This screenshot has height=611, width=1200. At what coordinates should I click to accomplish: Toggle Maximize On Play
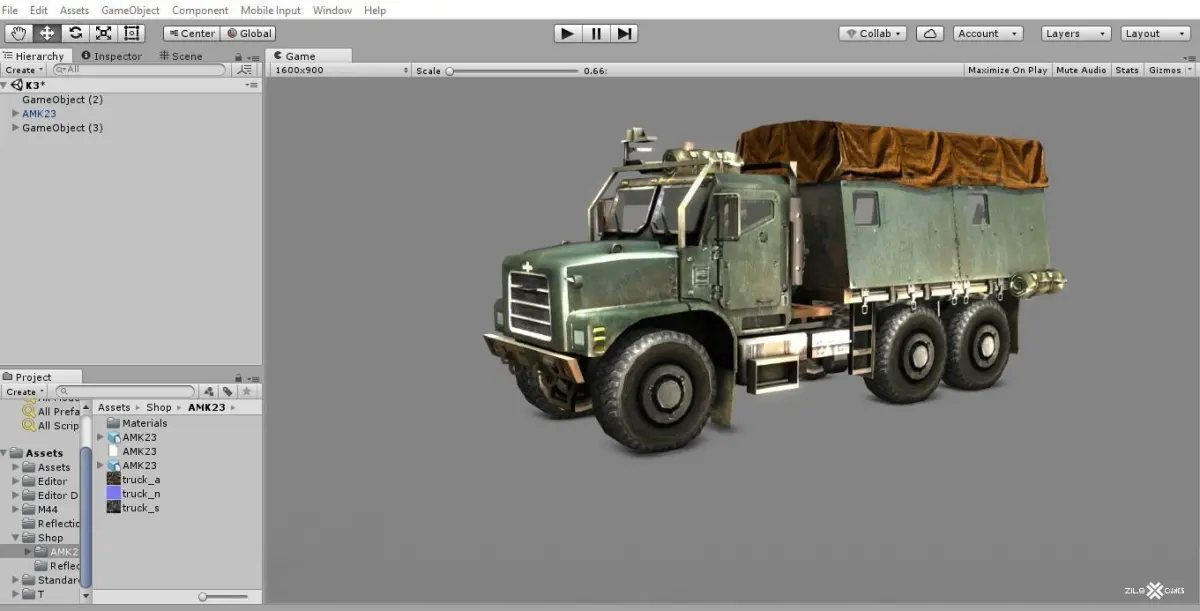1007,70
